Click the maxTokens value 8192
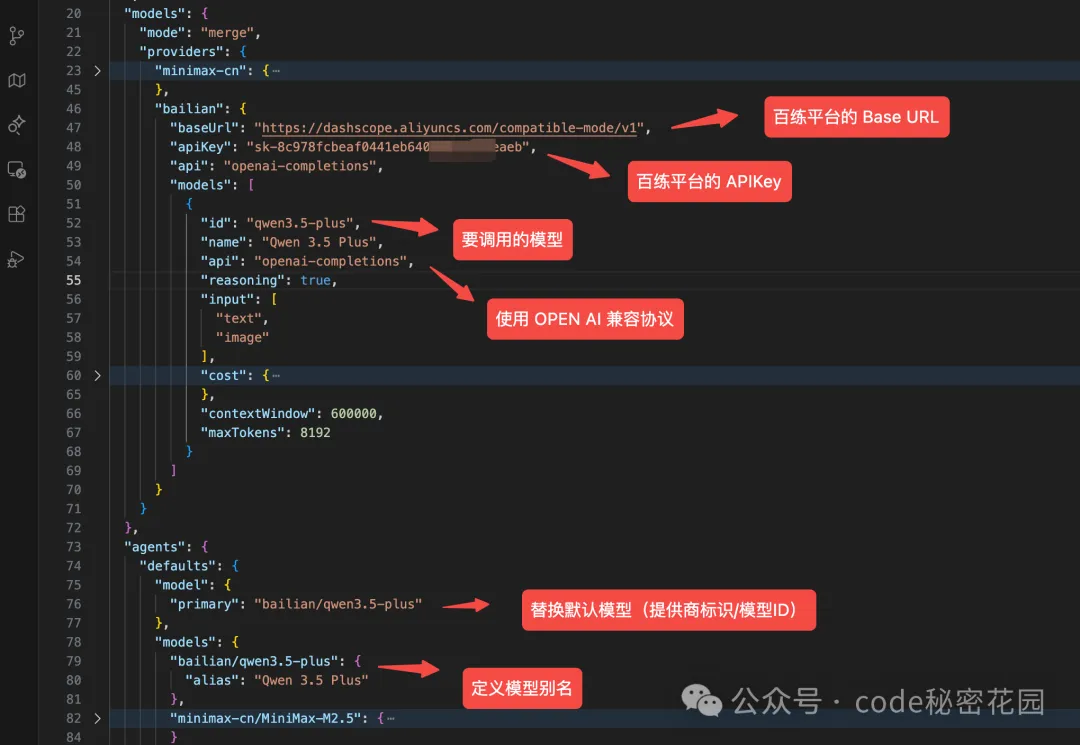The height and width of the screenshot is (745, 1080). tap(315, 432)
